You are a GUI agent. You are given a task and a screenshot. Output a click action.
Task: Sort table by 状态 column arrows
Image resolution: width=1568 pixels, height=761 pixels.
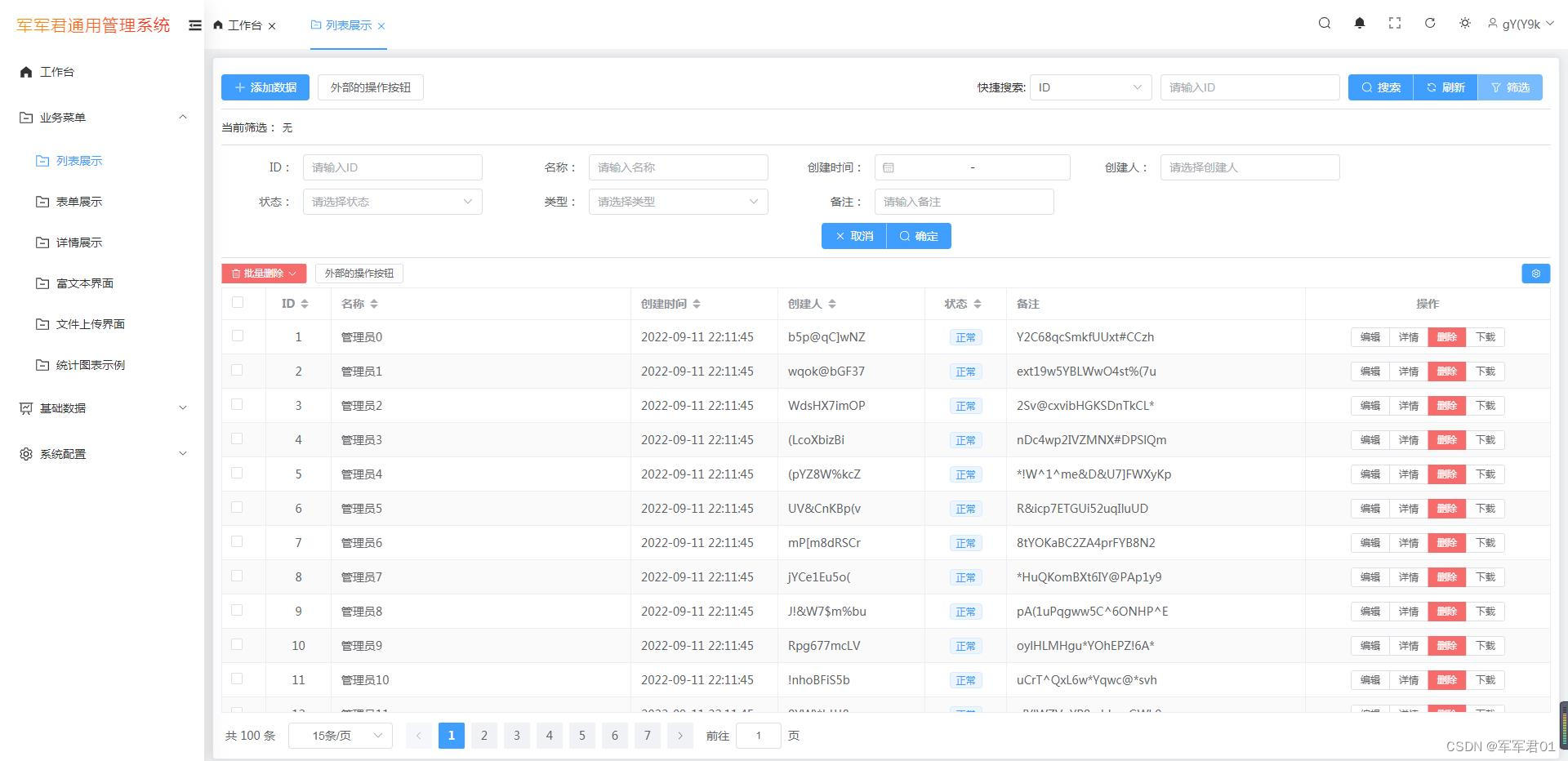(x=978, y=304)
